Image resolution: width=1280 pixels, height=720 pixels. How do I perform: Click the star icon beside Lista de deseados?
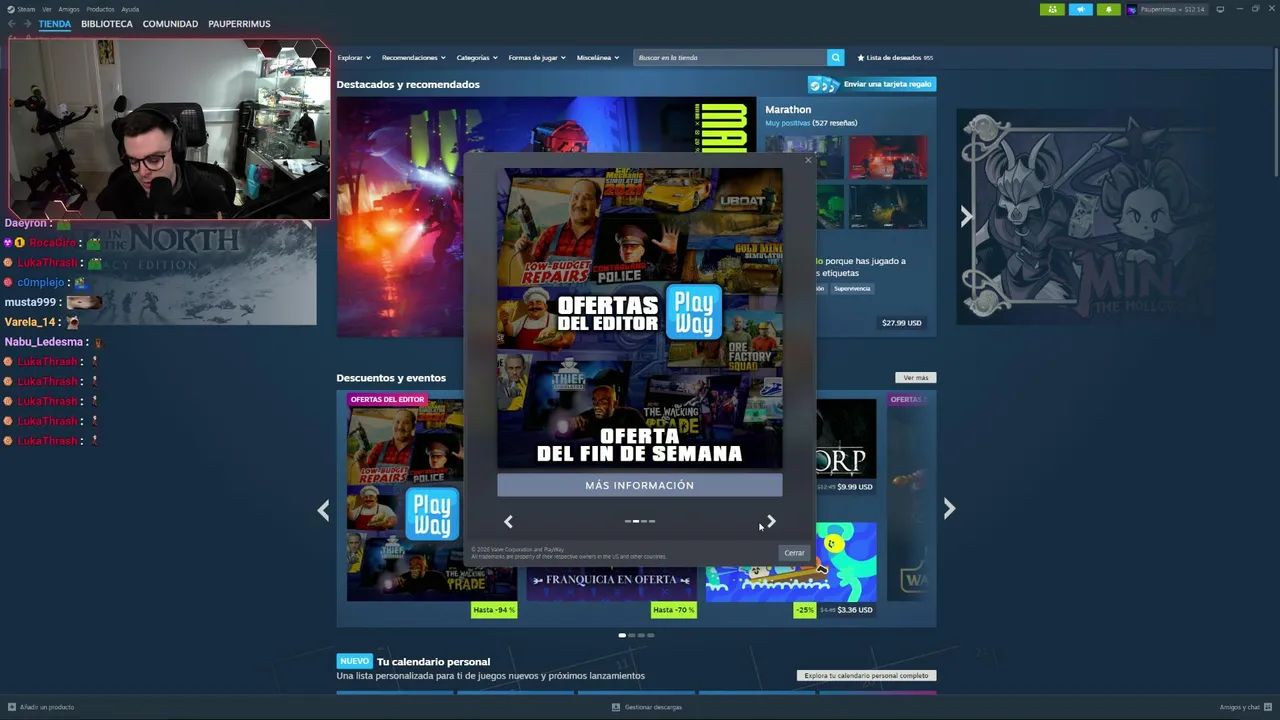click(861, 58)
